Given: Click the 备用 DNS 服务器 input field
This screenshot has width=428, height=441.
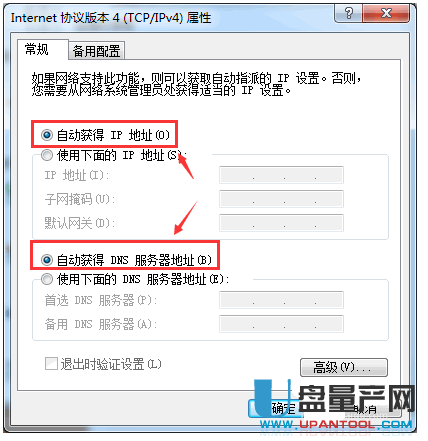Looking at the screenshot, I should pos(281,324).
